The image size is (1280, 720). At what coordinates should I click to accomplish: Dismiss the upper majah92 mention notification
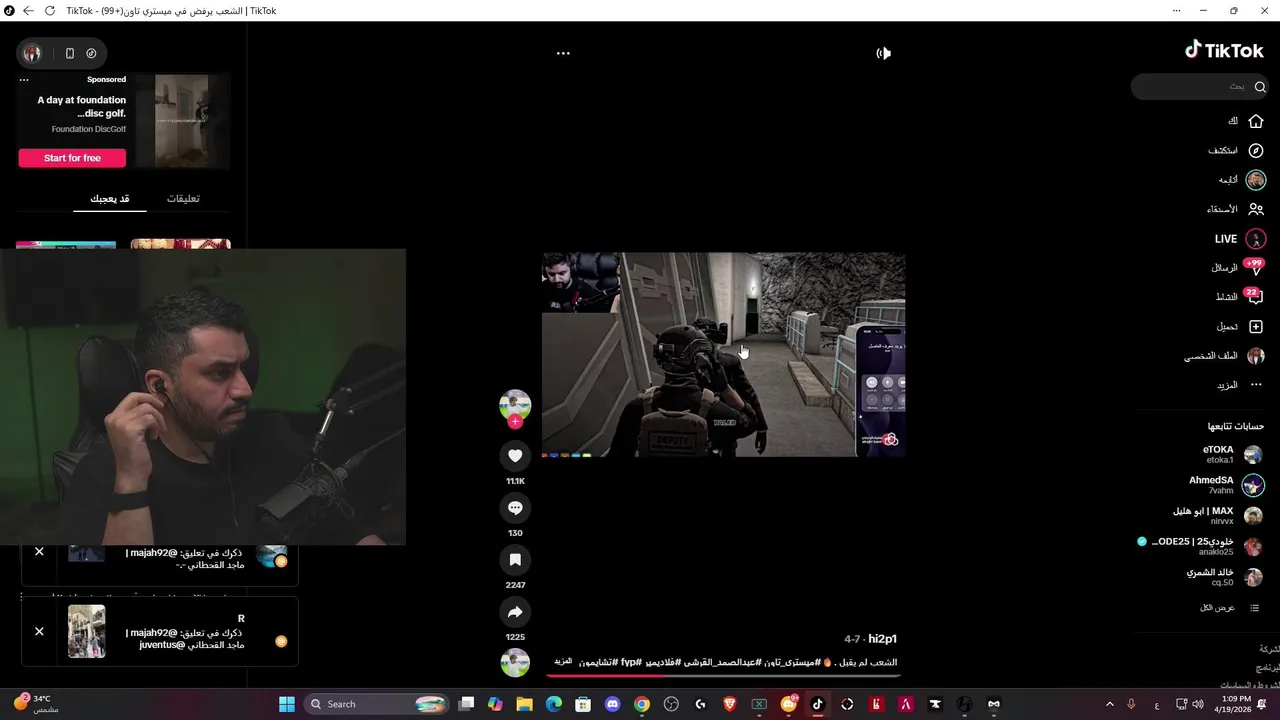(x=39, y=552)
